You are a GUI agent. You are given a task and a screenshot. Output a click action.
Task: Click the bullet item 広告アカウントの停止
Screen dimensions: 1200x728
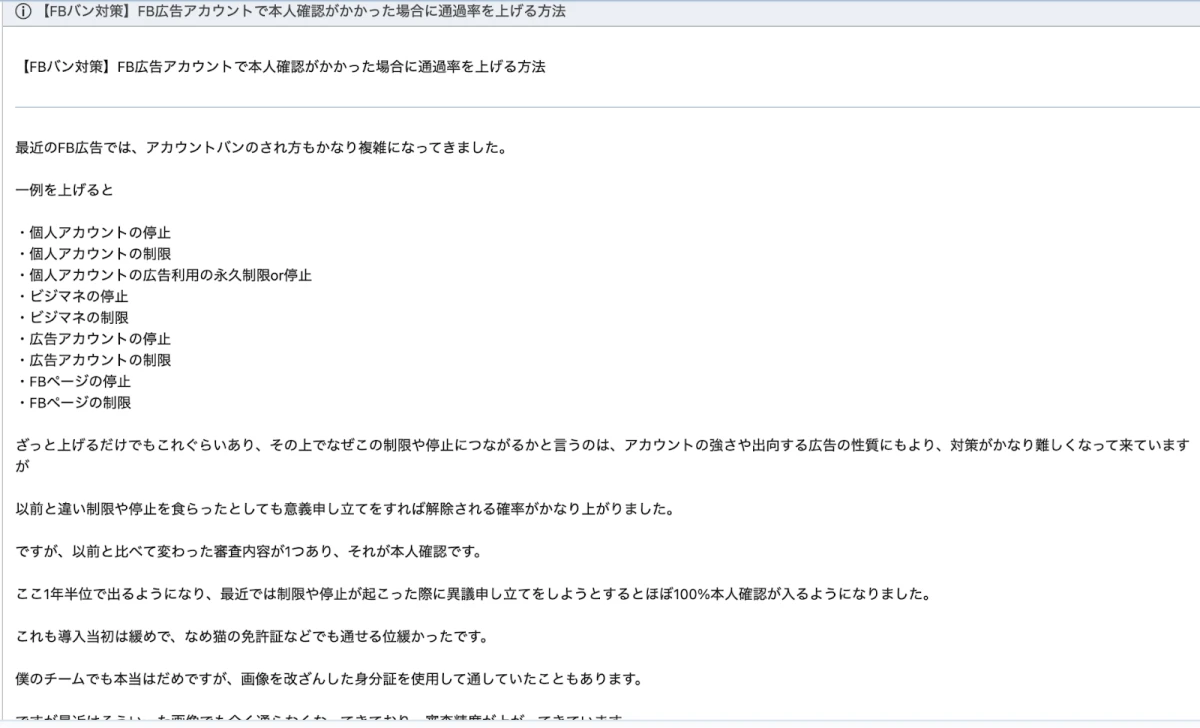[x=94, y=339]
